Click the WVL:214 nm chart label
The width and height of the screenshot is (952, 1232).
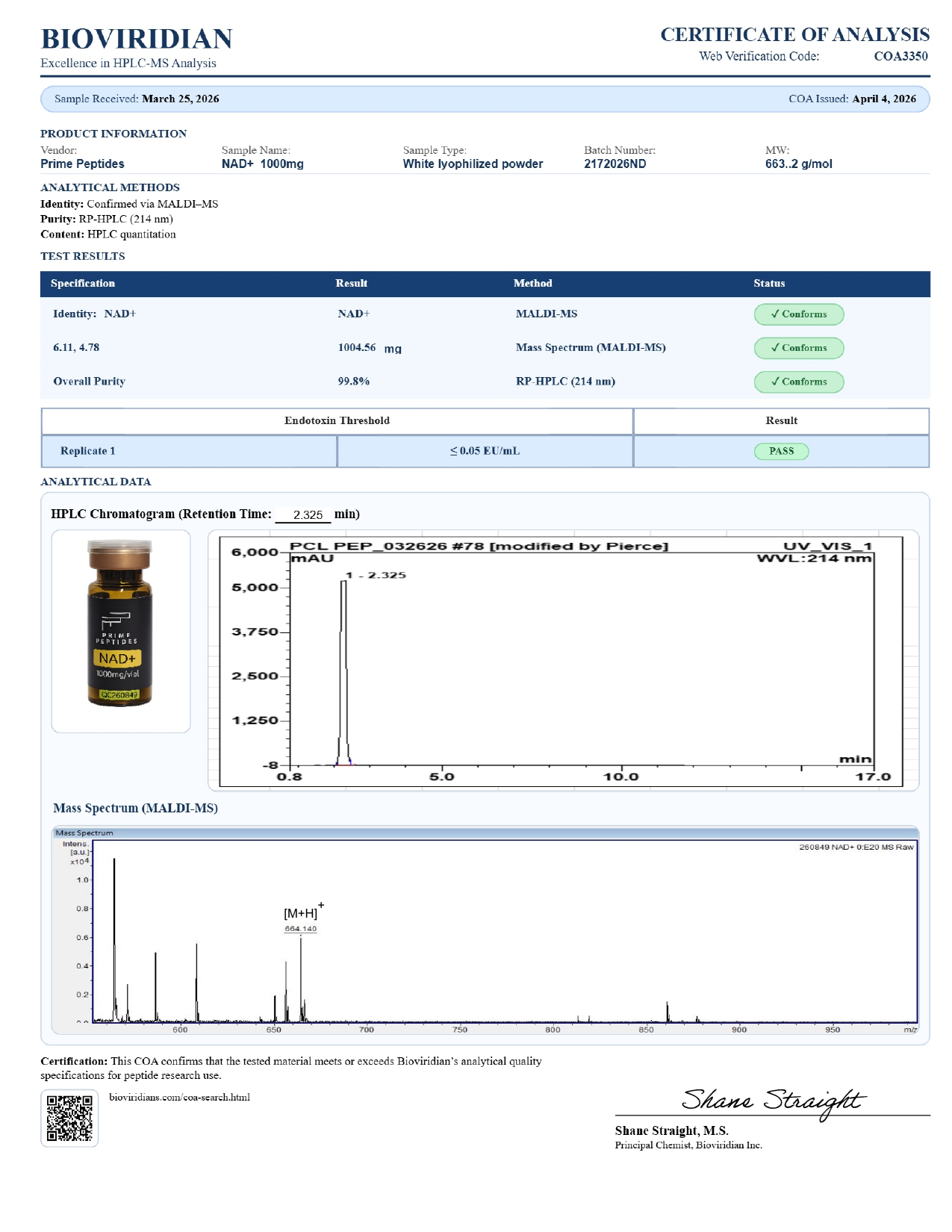pos(814,559)
